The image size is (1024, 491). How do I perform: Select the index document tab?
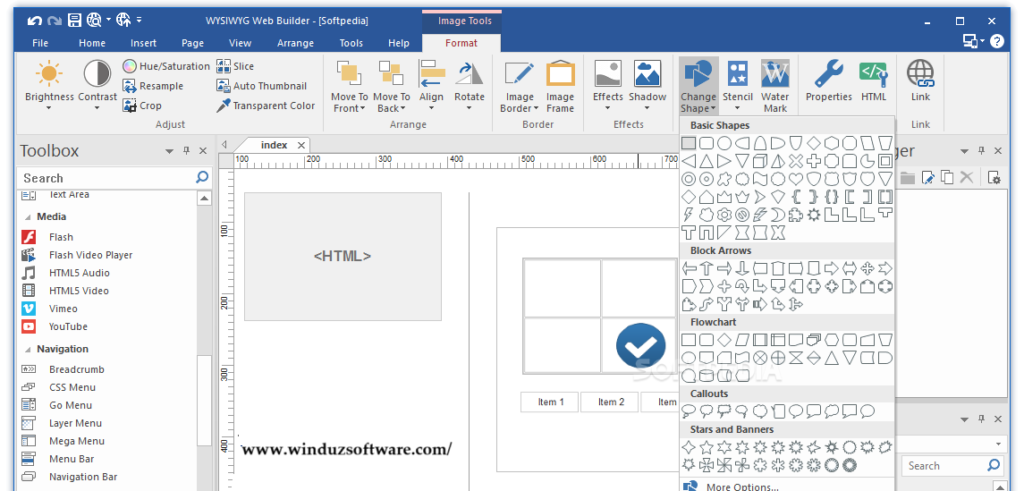(274, 145)
